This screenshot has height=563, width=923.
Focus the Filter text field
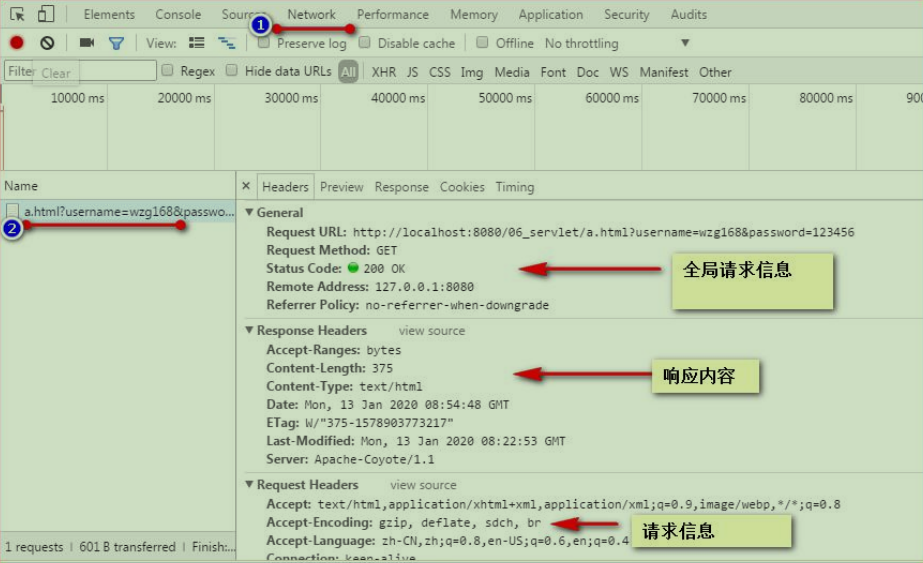(x=80, y=71)
